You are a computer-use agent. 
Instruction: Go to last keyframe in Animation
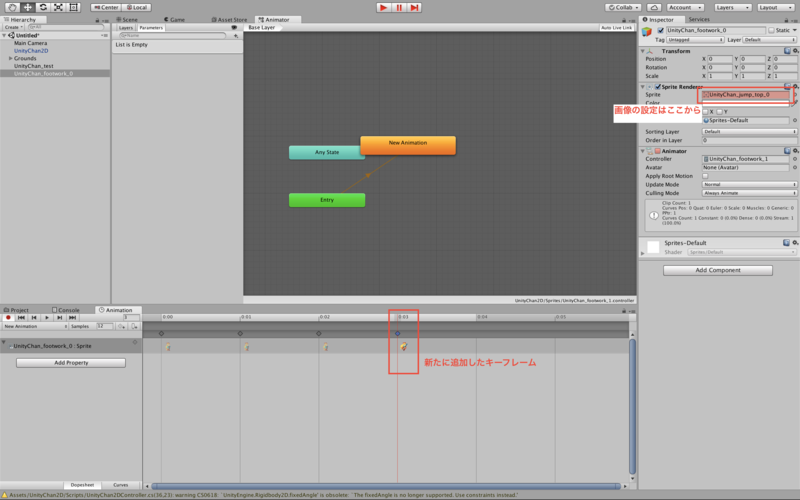(x=72, y=317)
